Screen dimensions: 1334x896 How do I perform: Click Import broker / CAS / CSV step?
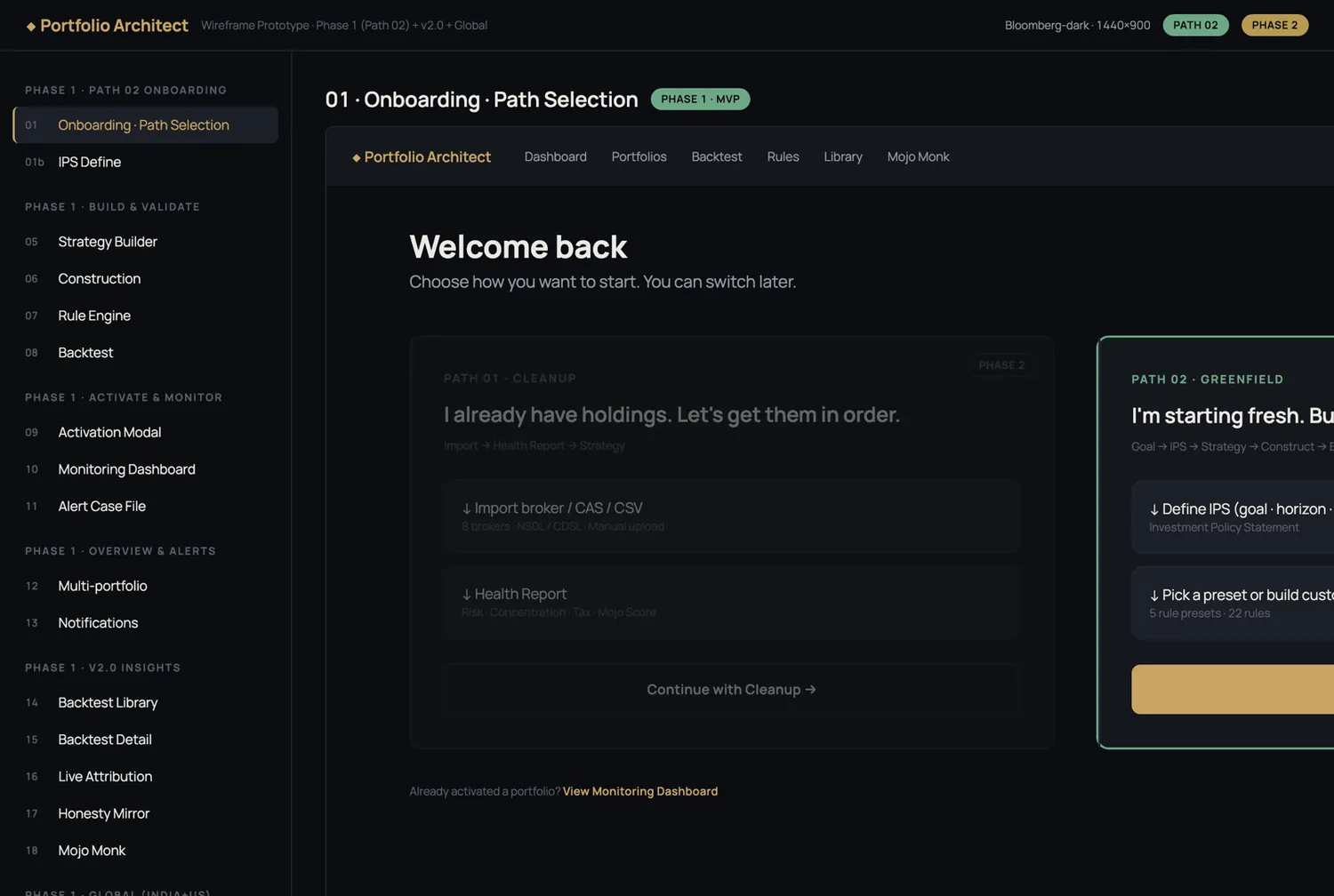pos(732,516)
